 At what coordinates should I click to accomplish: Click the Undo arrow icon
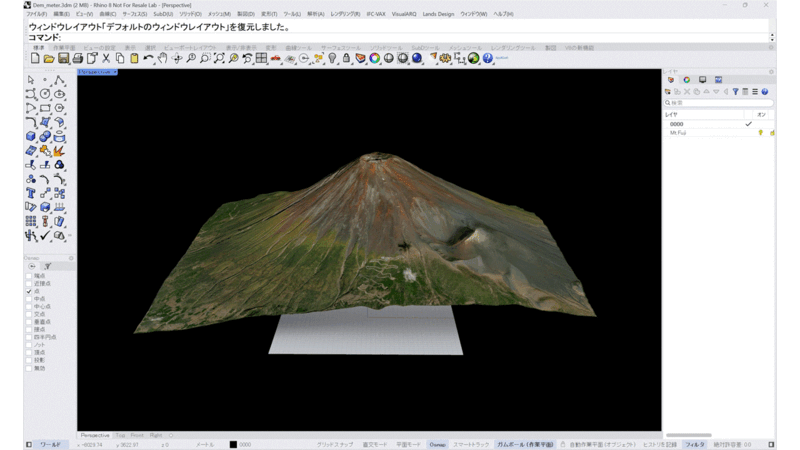(148, 59)
